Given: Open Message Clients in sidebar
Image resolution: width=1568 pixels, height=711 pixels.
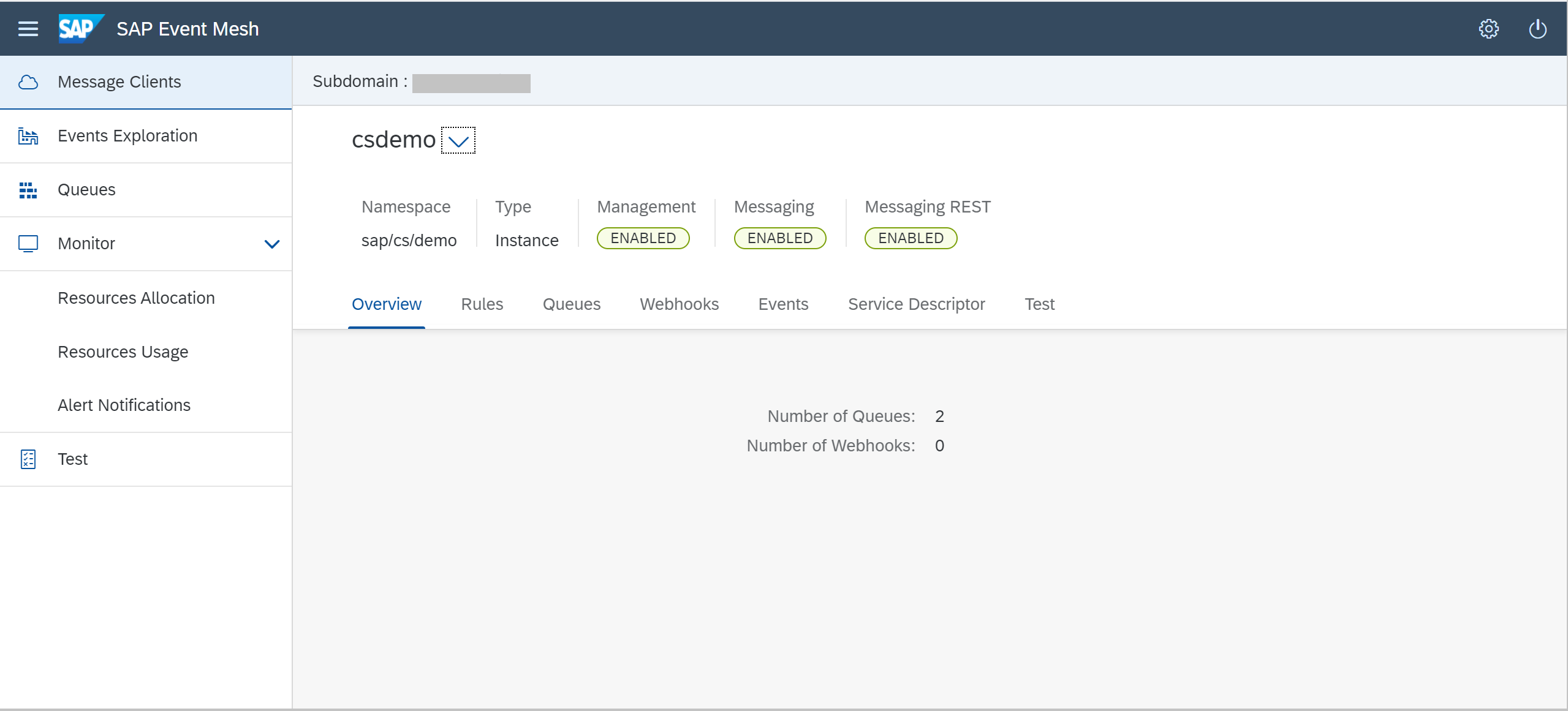Looking at the screenshot, I should [146, 82].
